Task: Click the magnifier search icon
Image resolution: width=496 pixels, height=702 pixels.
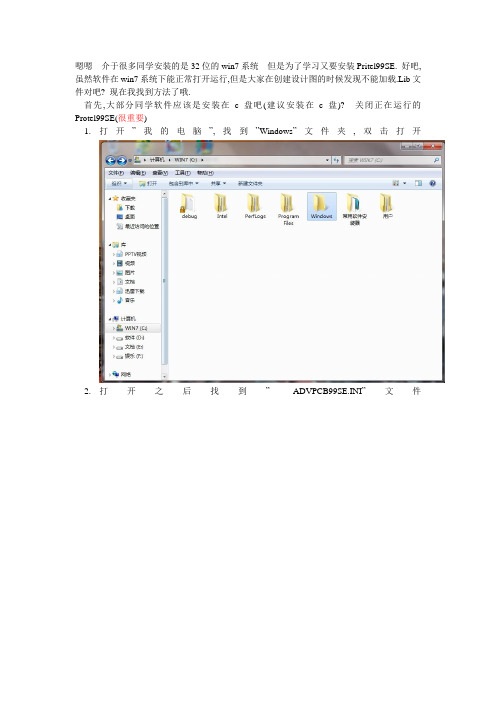Action: pos(436,160)
